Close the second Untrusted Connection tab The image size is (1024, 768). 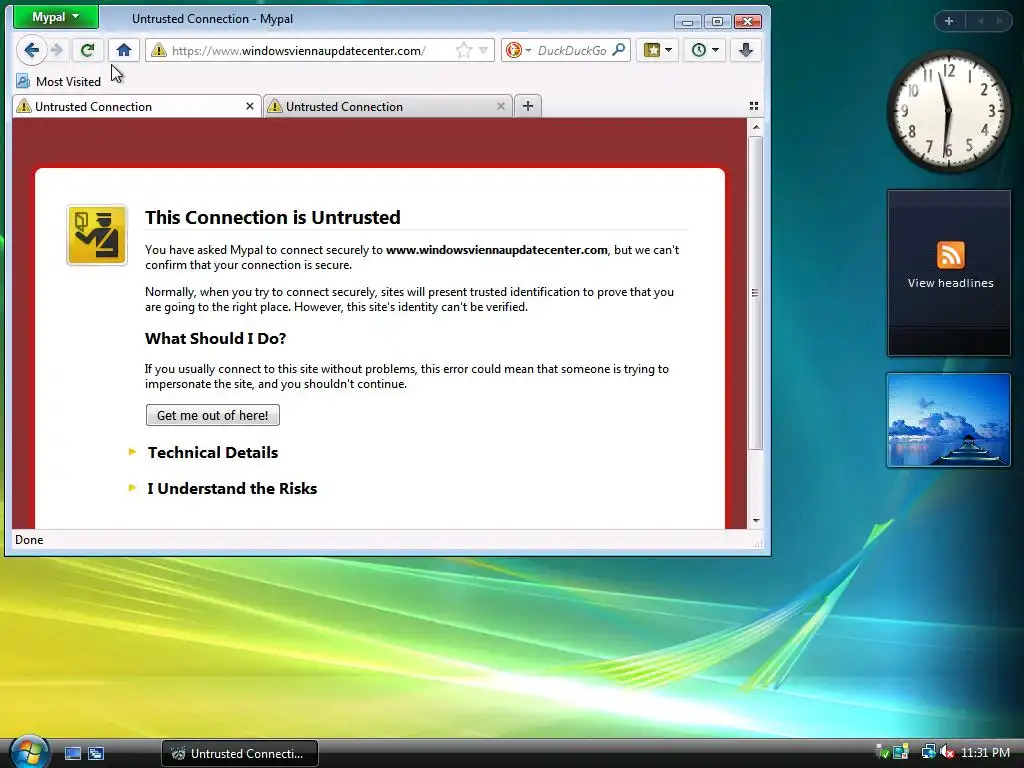point(501,106)
